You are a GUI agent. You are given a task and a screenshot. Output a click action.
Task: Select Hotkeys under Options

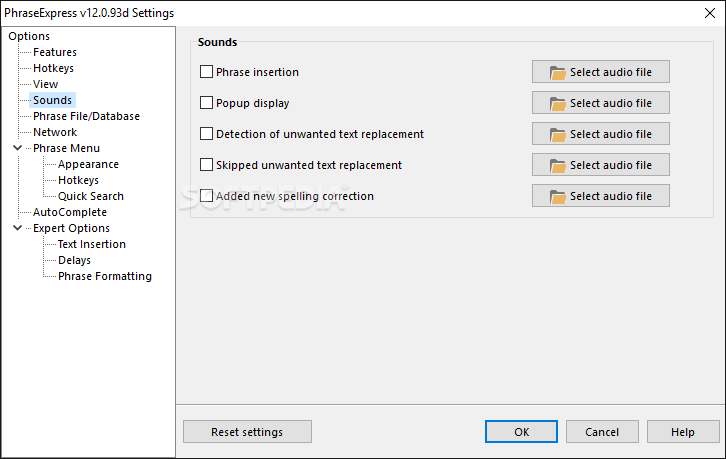pos(53,69)
